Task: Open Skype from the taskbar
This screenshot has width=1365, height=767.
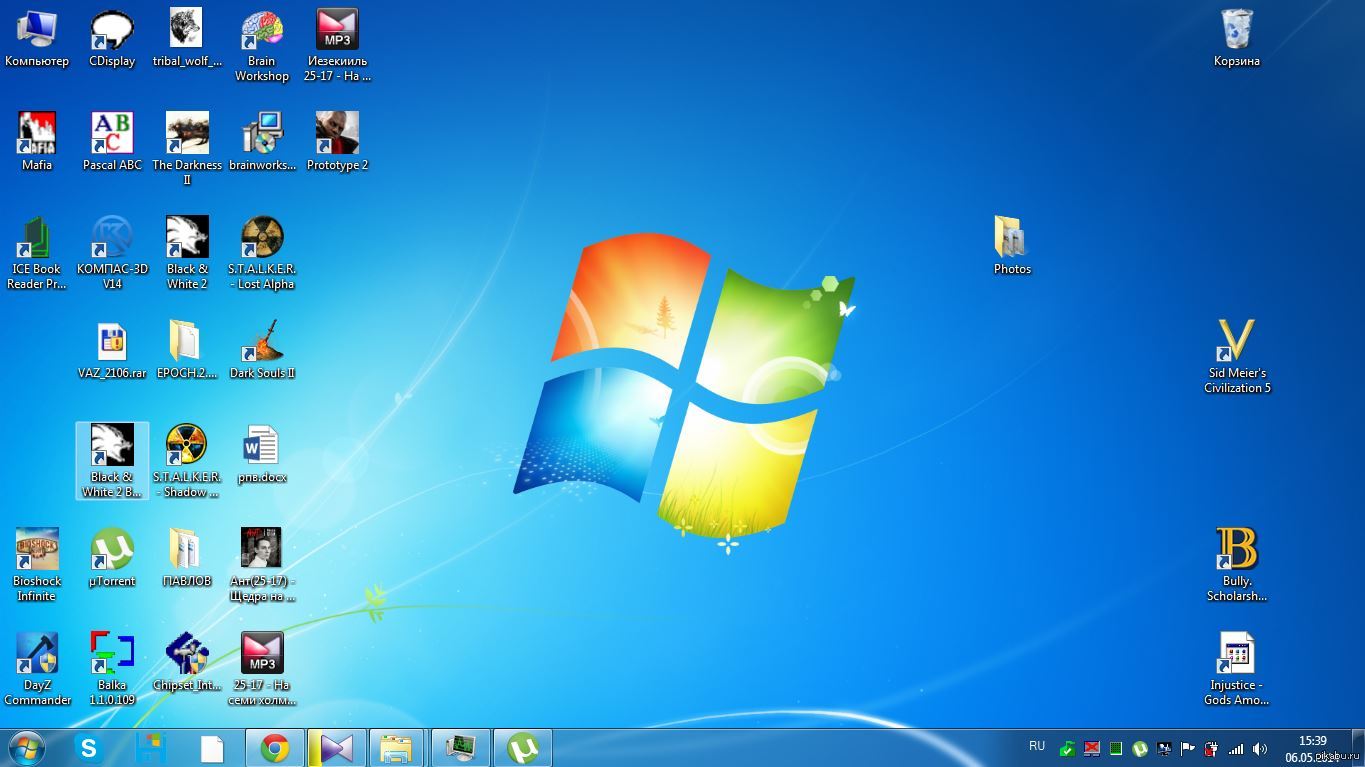Action: [88, 748]
